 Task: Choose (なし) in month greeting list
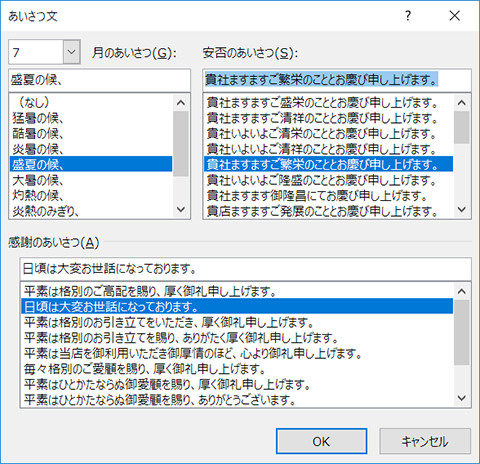click(x=91, y=102)
